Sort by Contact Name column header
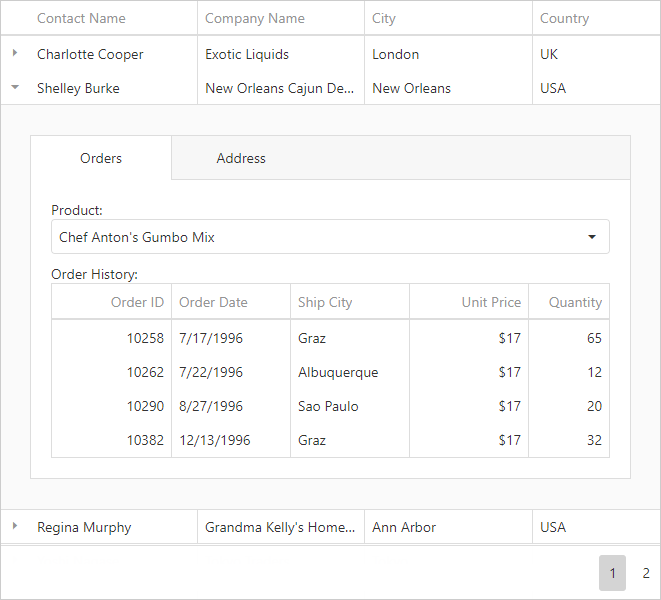 coord(81,18)
